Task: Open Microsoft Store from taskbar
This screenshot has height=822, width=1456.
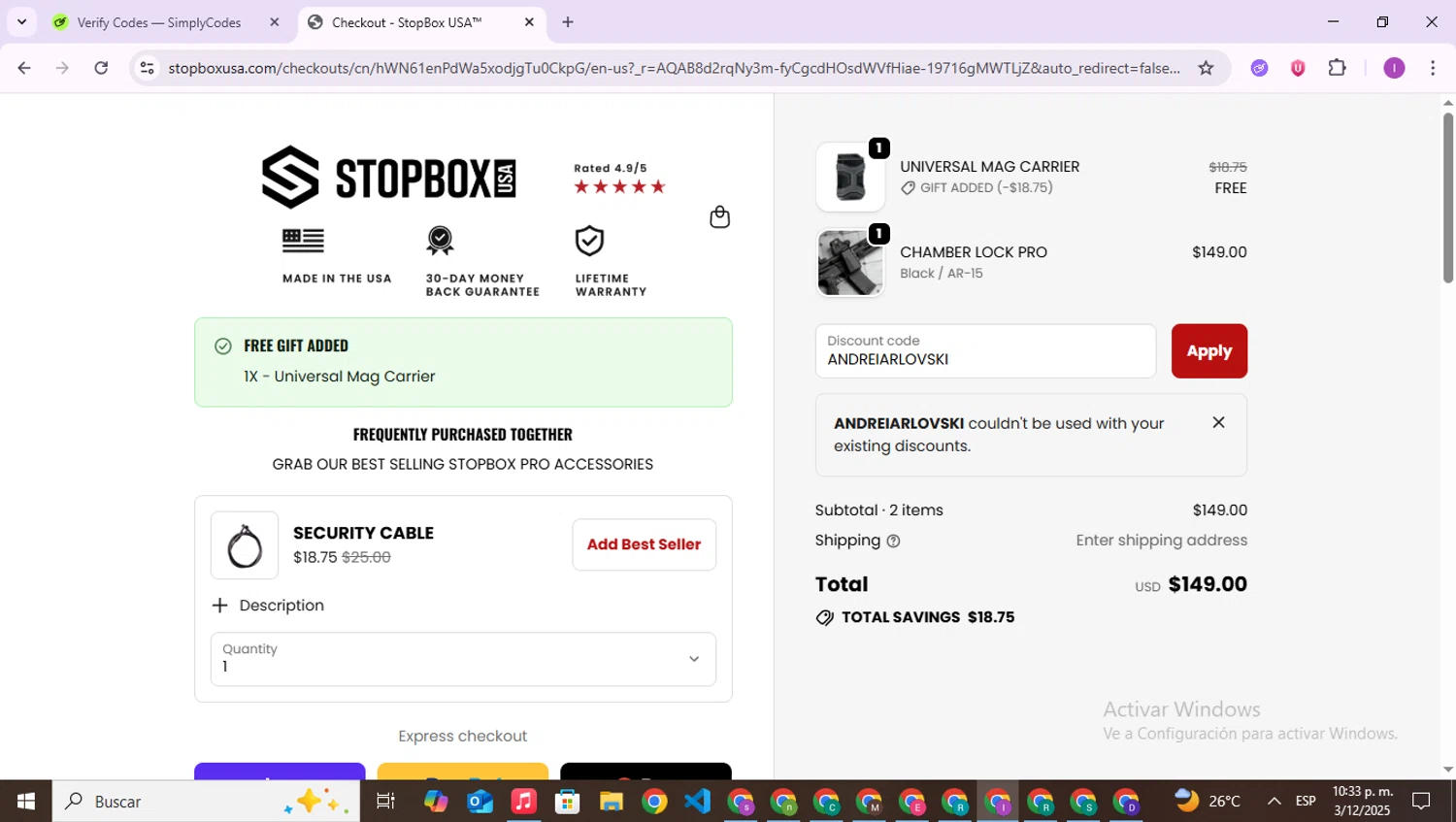Action: 567,802
